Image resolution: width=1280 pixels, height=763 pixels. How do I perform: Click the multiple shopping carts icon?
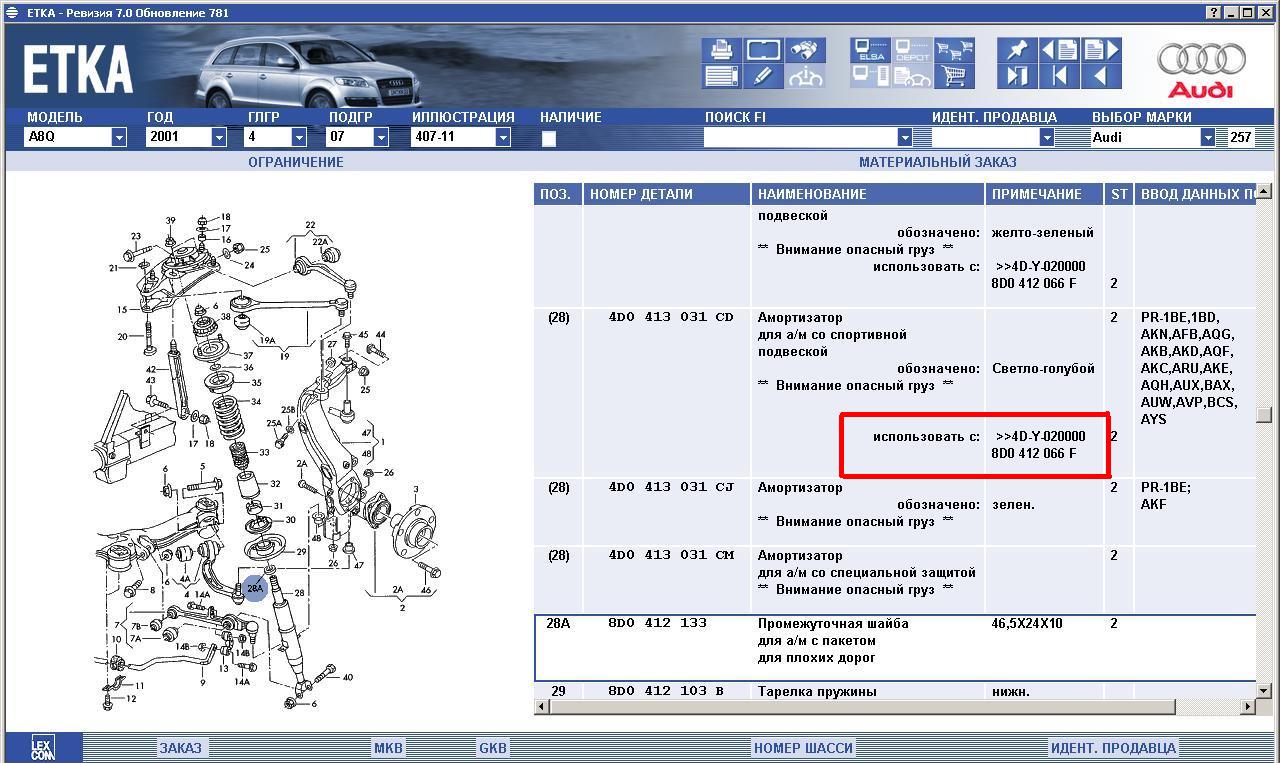(x=954, y=50)
